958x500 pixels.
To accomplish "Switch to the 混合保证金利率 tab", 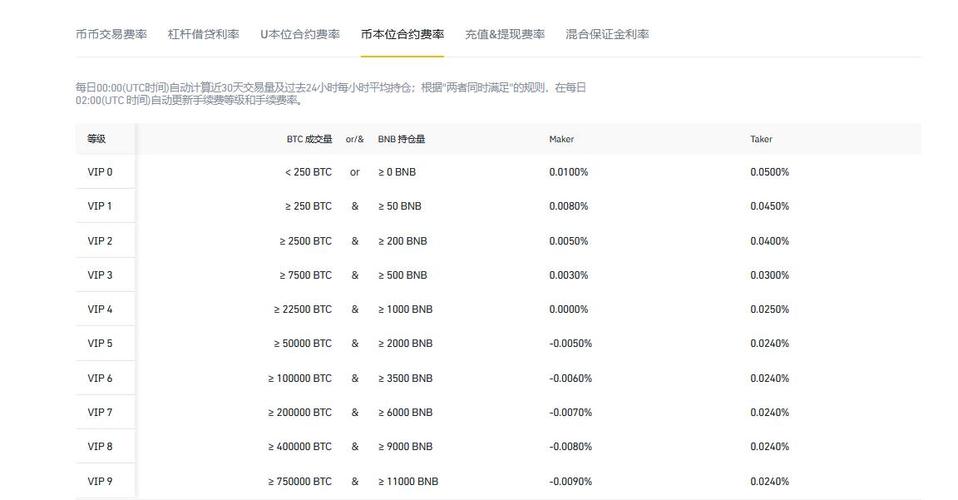I will point(606,34).
